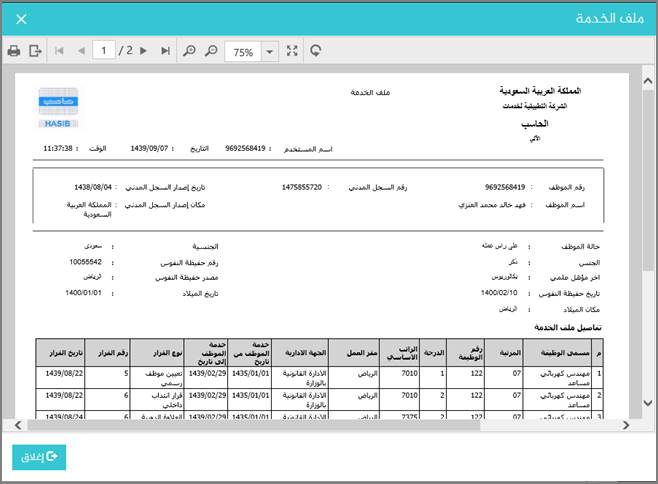The width and height of the screenshot is (658, 484).
Task: Click the تاريخ القرار column header
Action: tap(60, 353)
